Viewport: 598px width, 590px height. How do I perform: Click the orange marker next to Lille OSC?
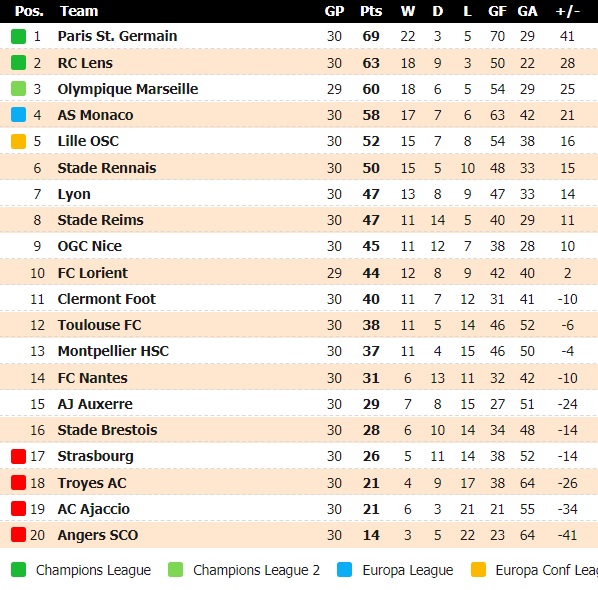click(18, 141)
